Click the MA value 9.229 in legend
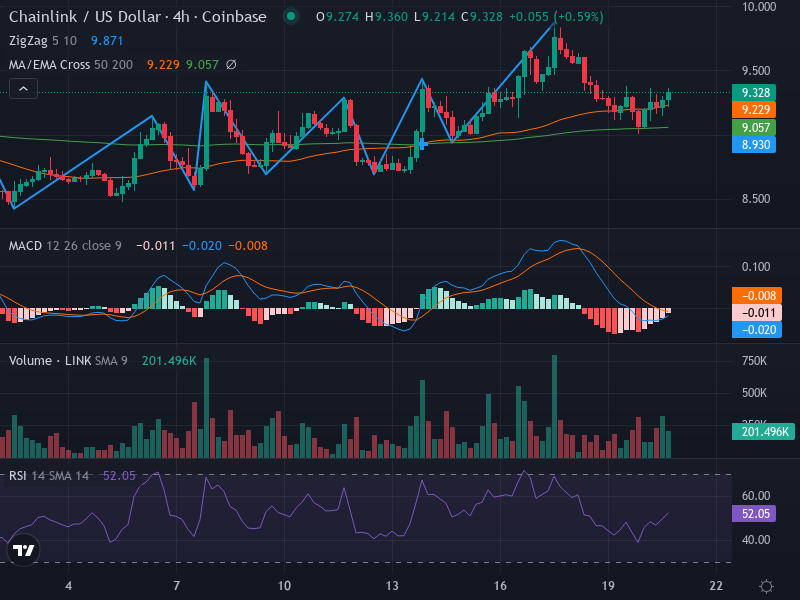Viewport: 800px width, 600px height. click(x=163, y=65)
